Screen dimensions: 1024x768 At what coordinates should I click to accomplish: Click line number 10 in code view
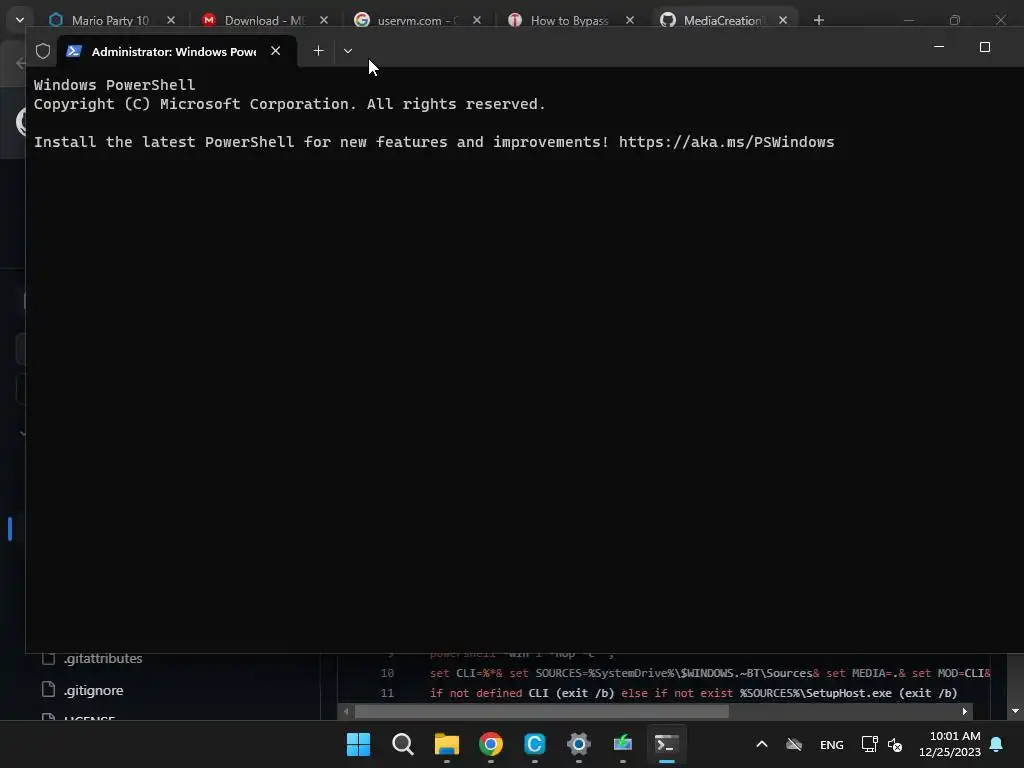(x=387, y=673)
